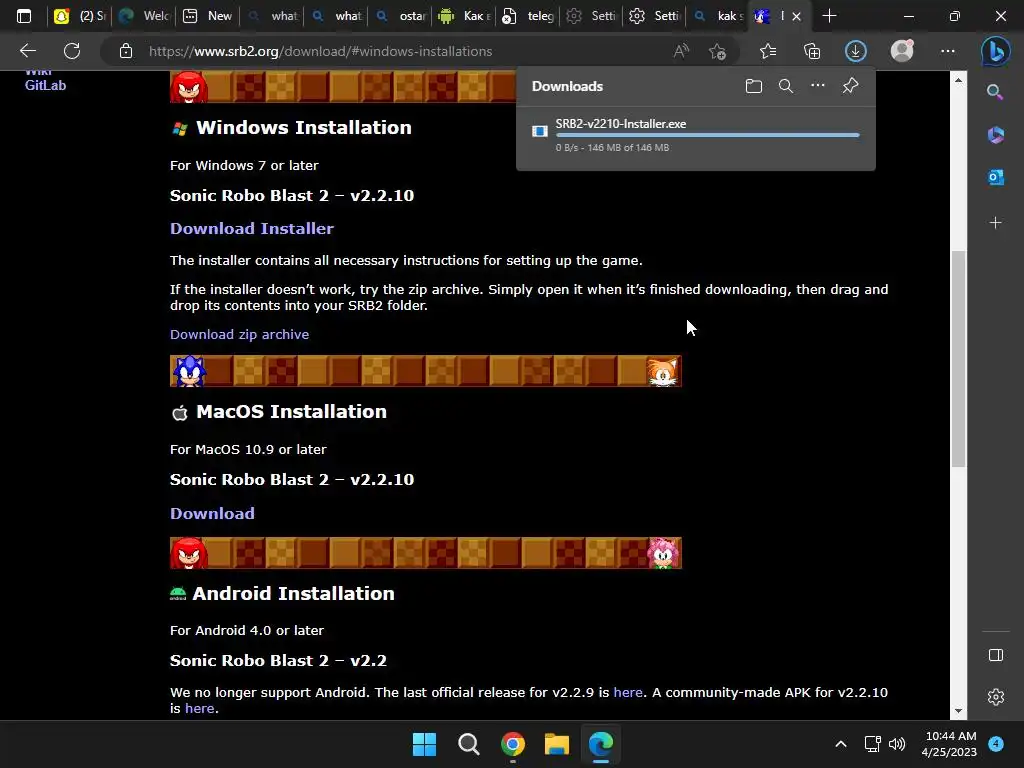This screenshot has height=768, width=1024.
Task: Open File Explorer from taskbar
Action: click(557, 744)
